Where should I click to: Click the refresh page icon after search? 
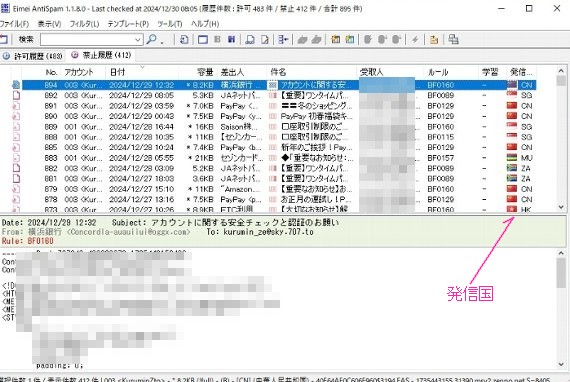point(184,39)
